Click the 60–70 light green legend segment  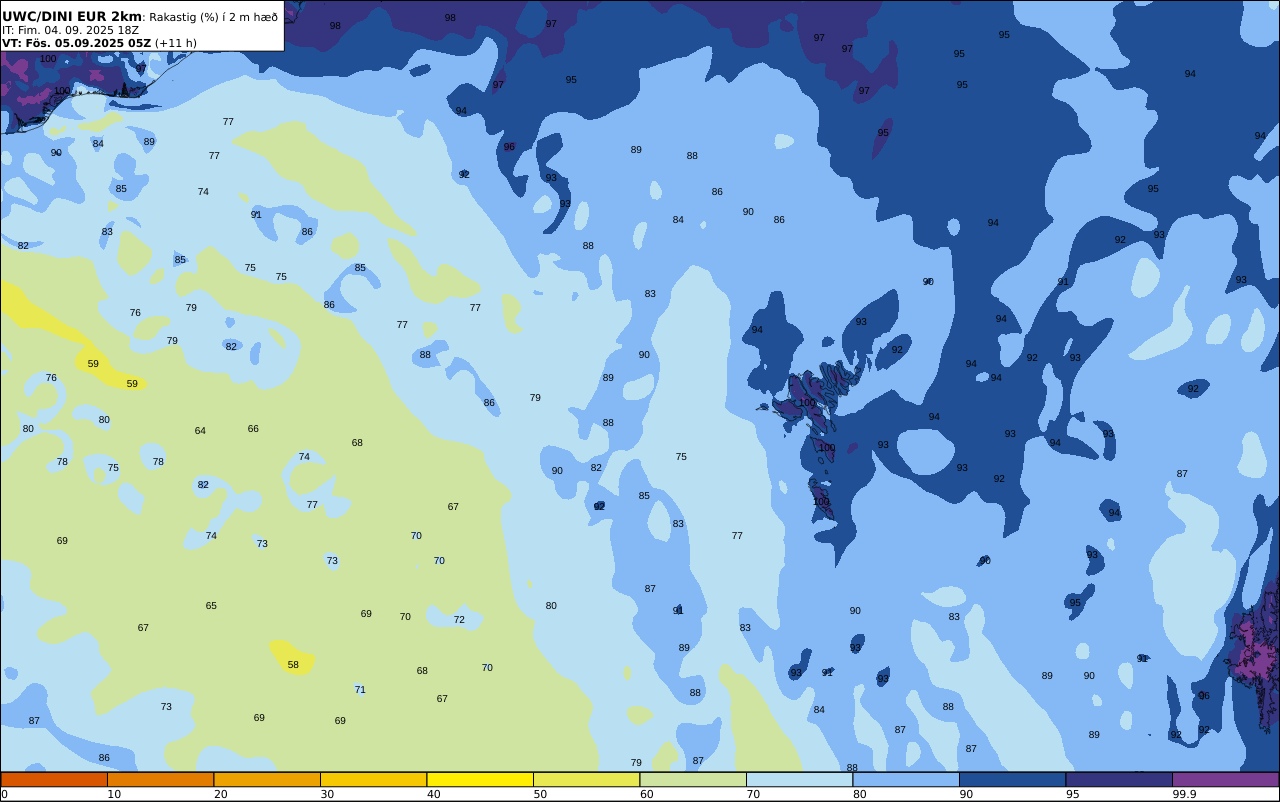pyautogui.click(x=693, y=779)
